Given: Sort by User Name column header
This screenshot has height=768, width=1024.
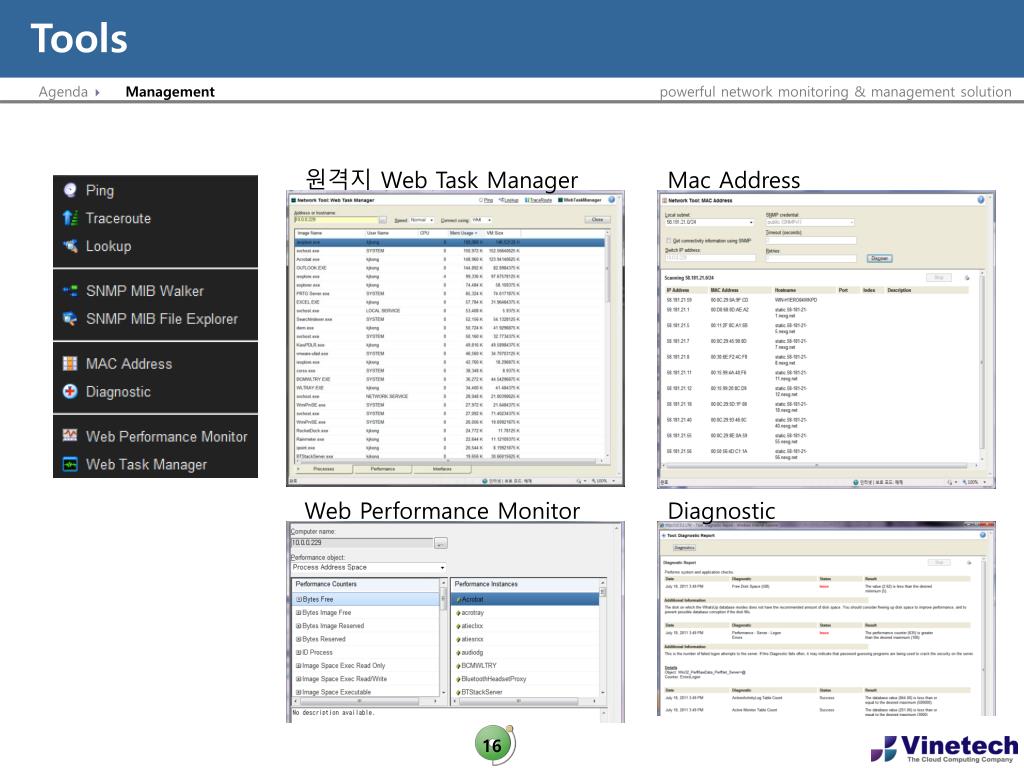Looking at the screenshot, I should click(391, 233).
